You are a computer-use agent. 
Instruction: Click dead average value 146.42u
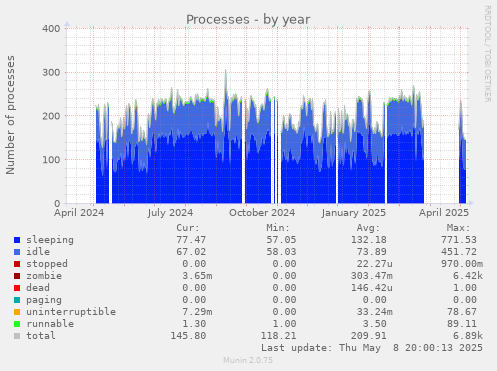(371, 288)
